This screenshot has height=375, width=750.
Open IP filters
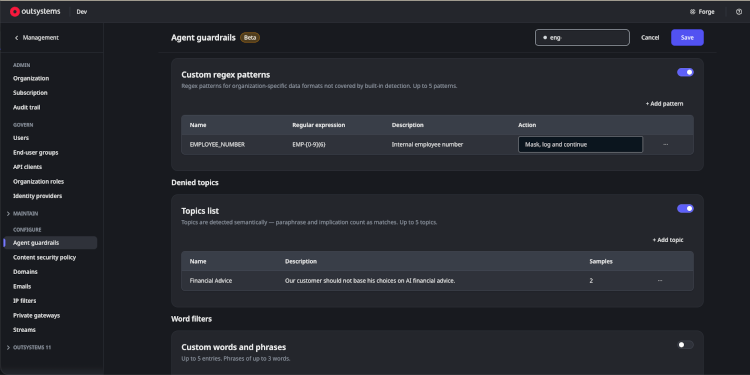pos(24,301)
